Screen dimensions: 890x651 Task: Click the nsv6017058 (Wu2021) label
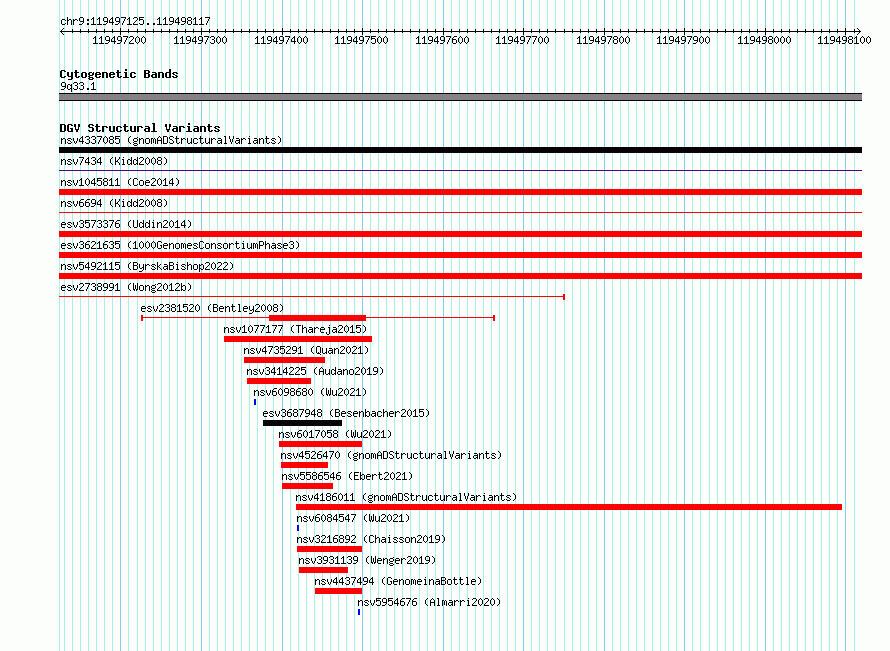[335, 434]
